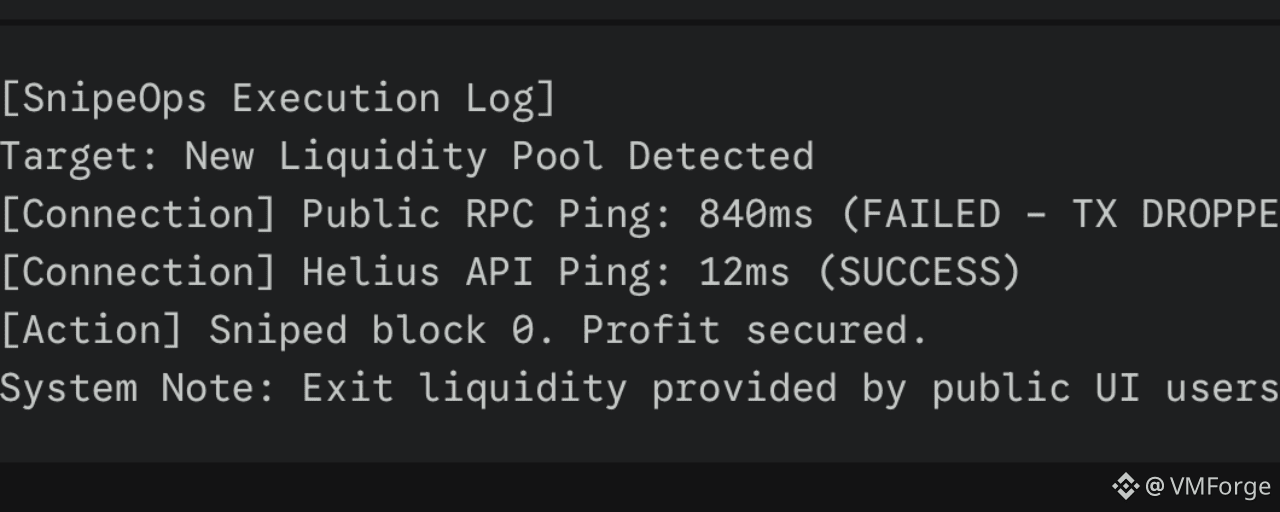This screenshot has width=1280, height=512.
Task: Click the (SUCCESS) status text
Action: pos(919,272)
